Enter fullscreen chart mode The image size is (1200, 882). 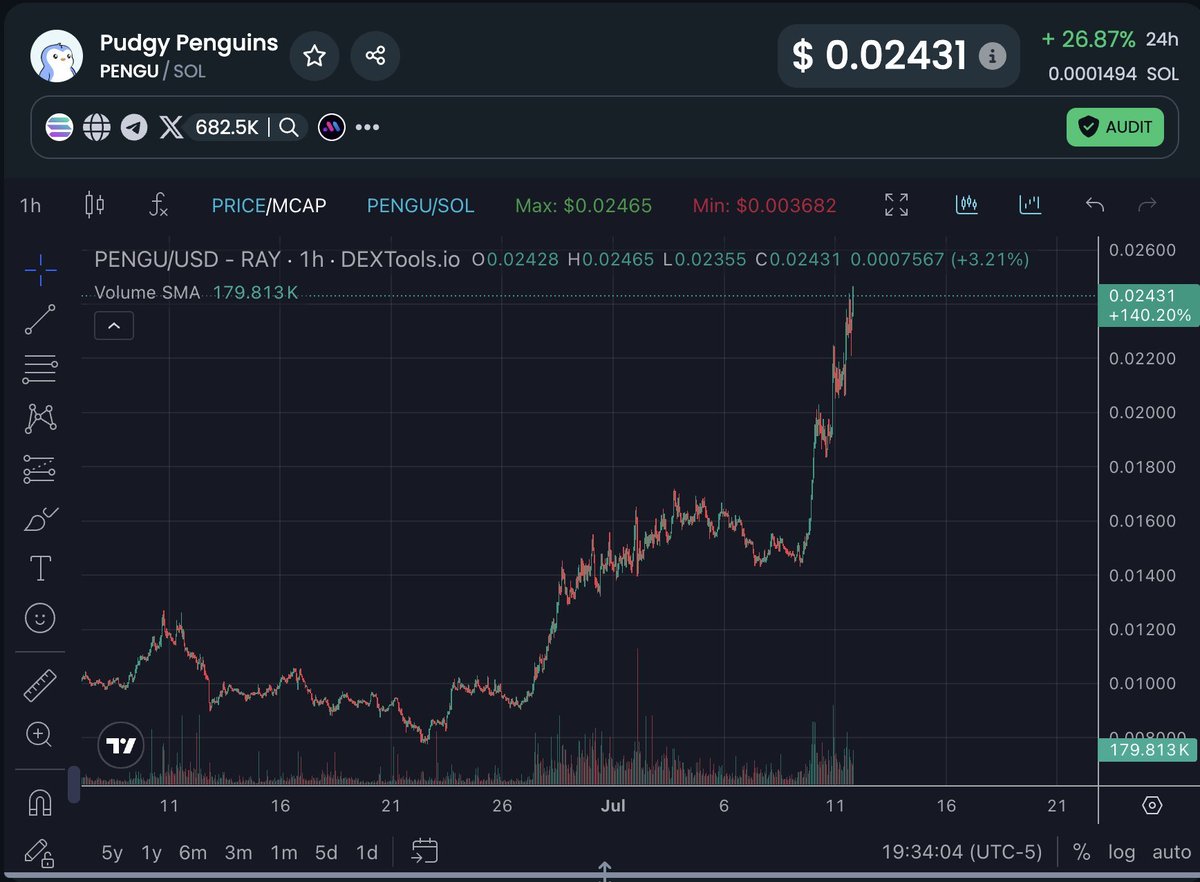tap(897, 205)
